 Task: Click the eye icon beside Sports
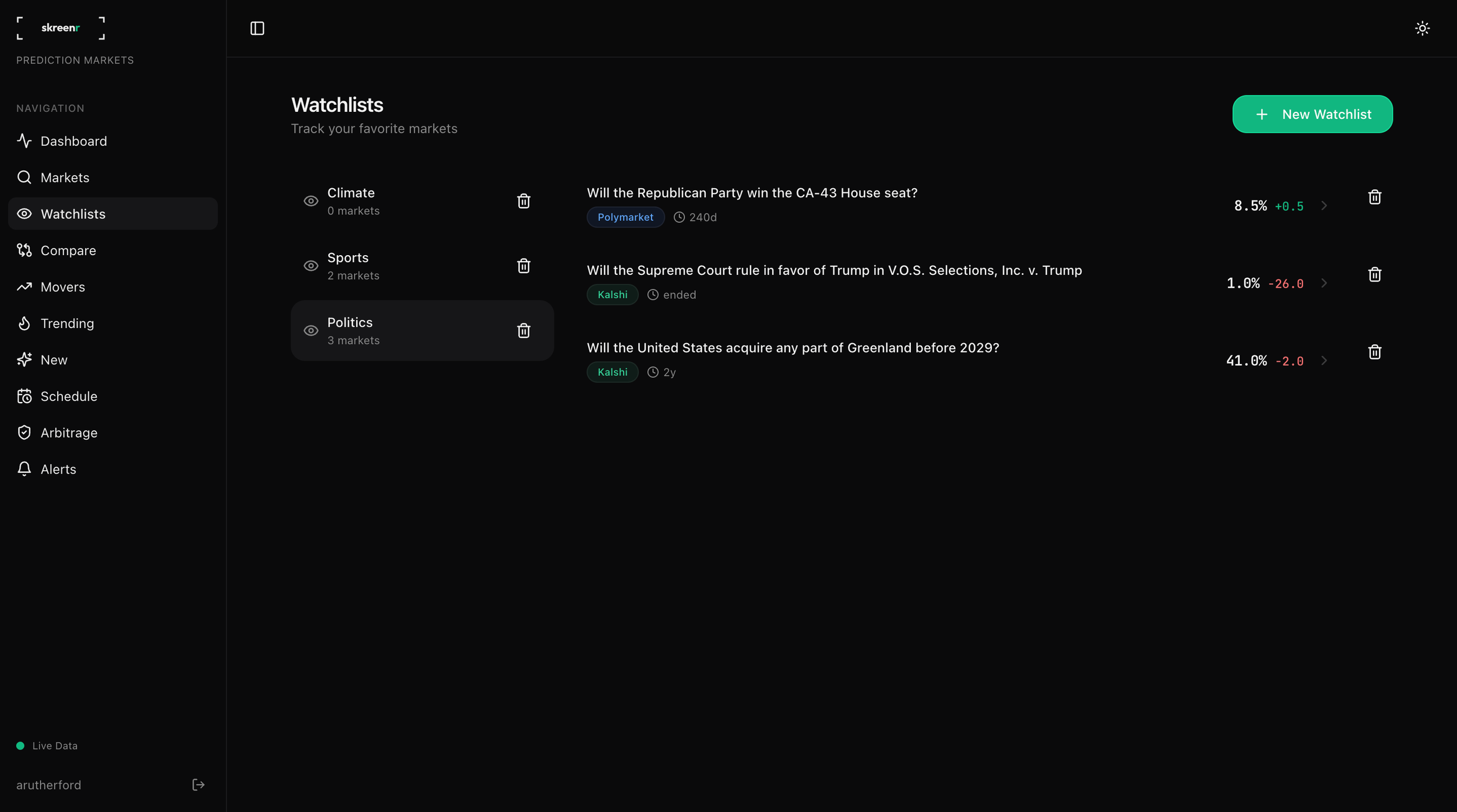tap(311, 266)
